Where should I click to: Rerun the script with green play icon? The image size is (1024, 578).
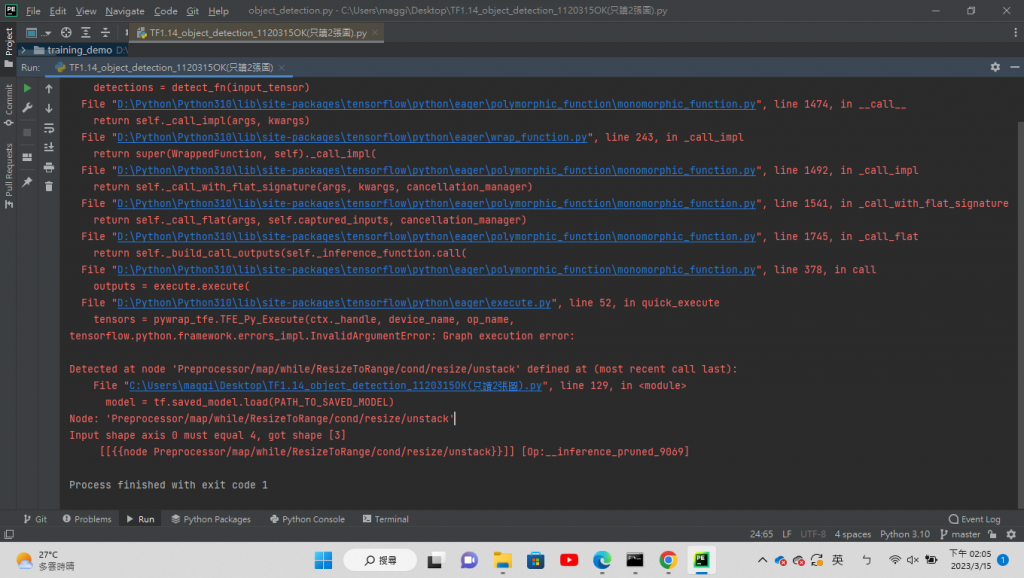(27, 88)
